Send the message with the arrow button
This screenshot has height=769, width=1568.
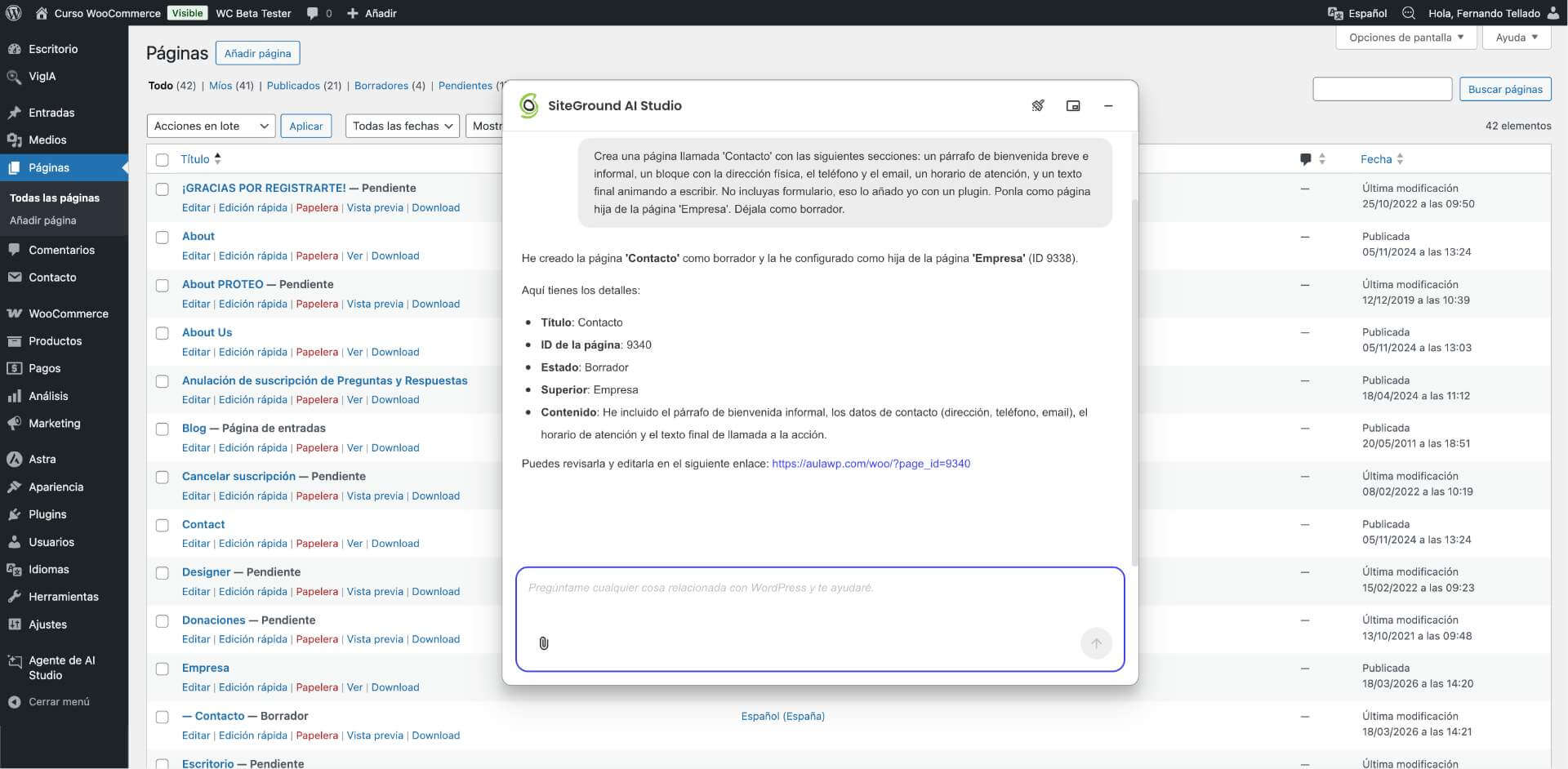pyautogui.click(x=1096, y=643)
